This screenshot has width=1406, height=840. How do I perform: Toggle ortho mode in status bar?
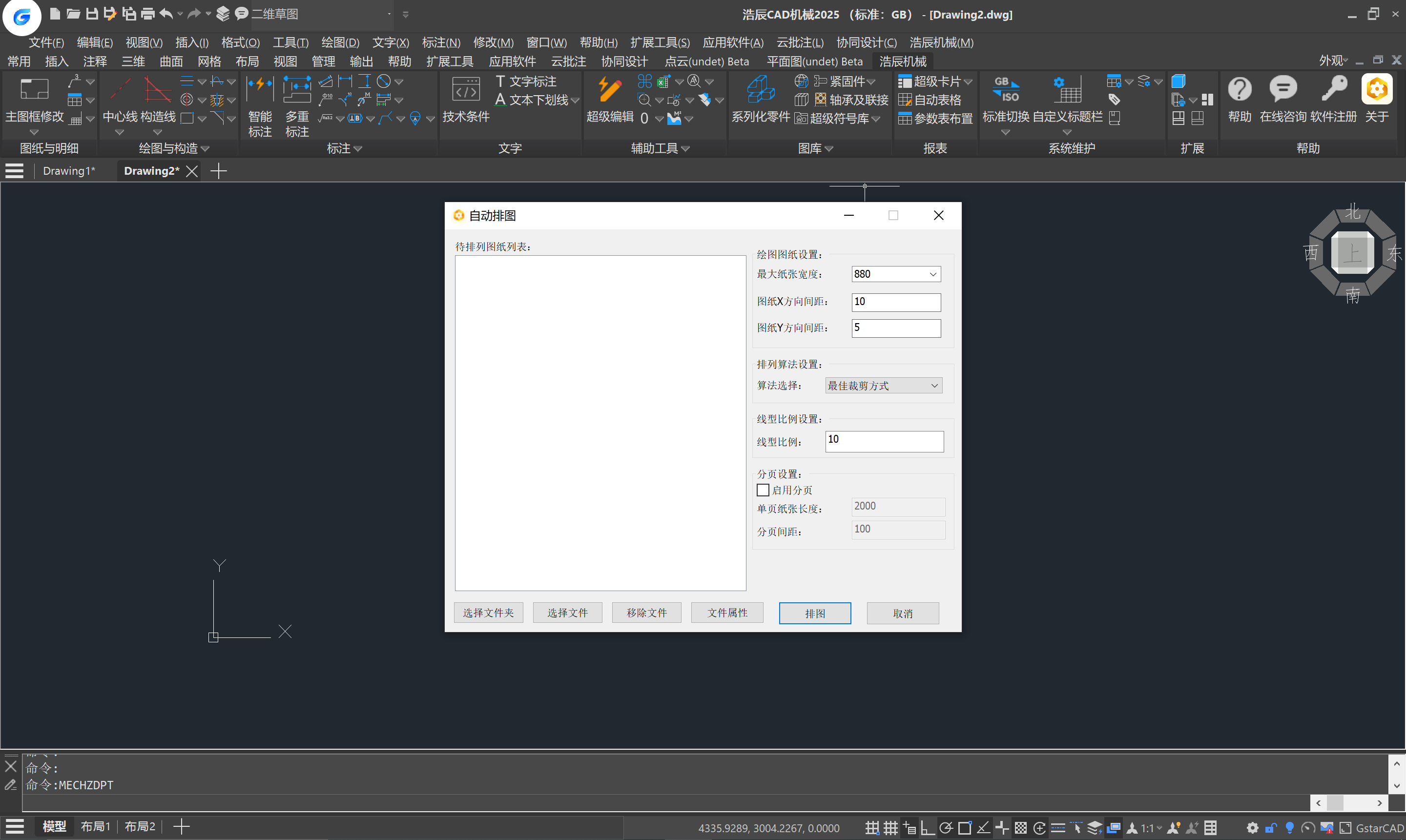[927, 828]
